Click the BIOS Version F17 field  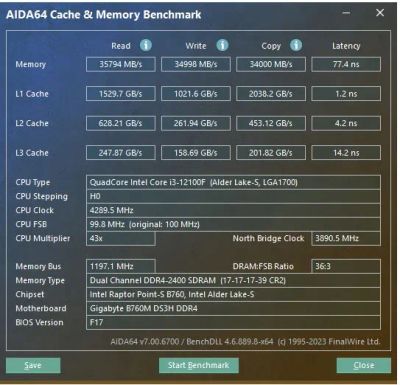[x=233, y=322]
